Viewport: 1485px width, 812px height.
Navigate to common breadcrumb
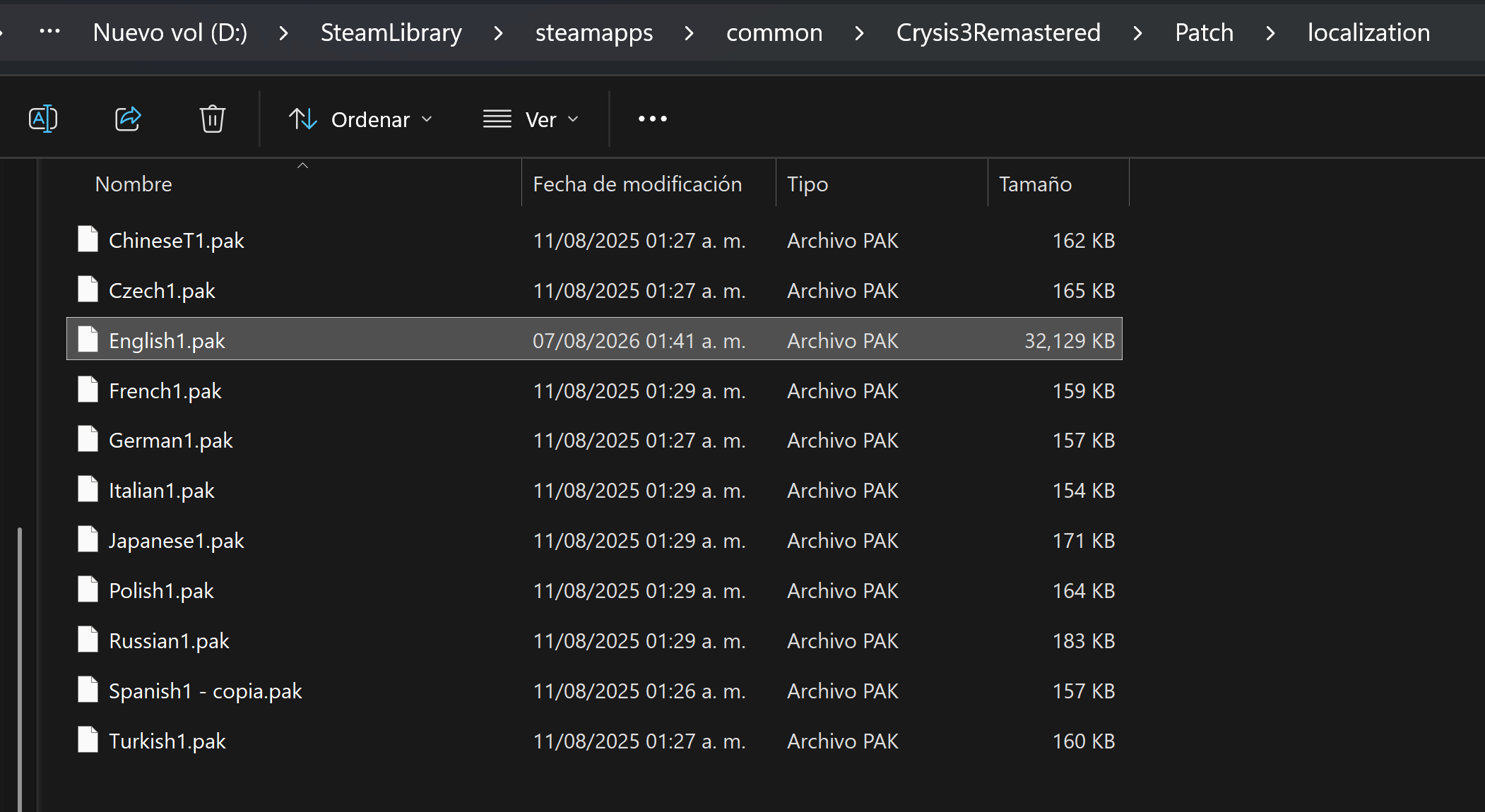tap(774, 32)
